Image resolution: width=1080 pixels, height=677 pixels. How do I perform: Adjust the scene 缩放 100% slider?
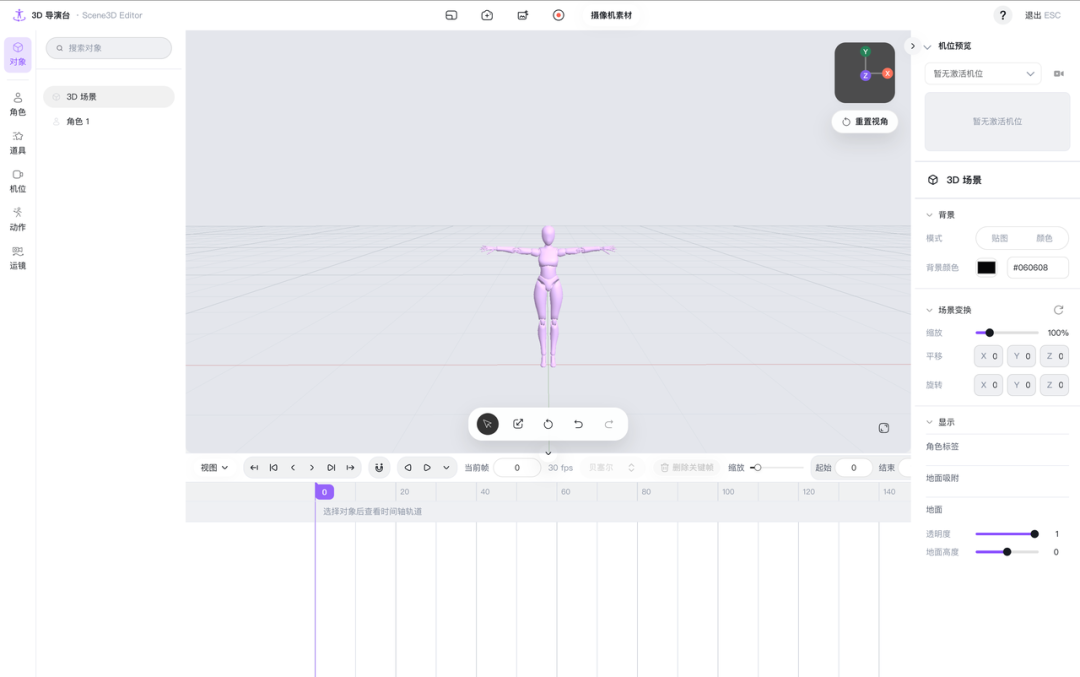[x=1007, y=333]
